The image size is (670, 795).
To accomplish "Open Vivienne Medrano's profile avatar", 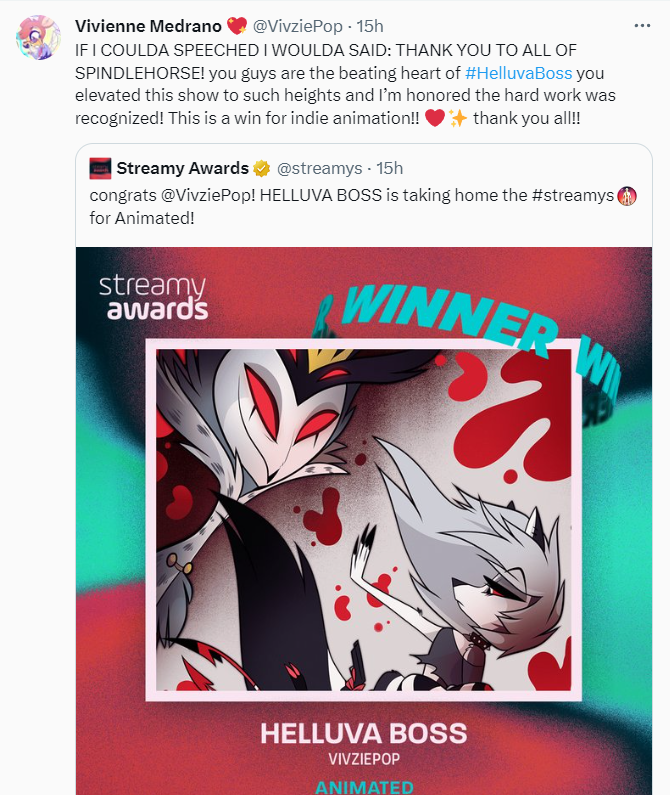I will click(38, 38).
